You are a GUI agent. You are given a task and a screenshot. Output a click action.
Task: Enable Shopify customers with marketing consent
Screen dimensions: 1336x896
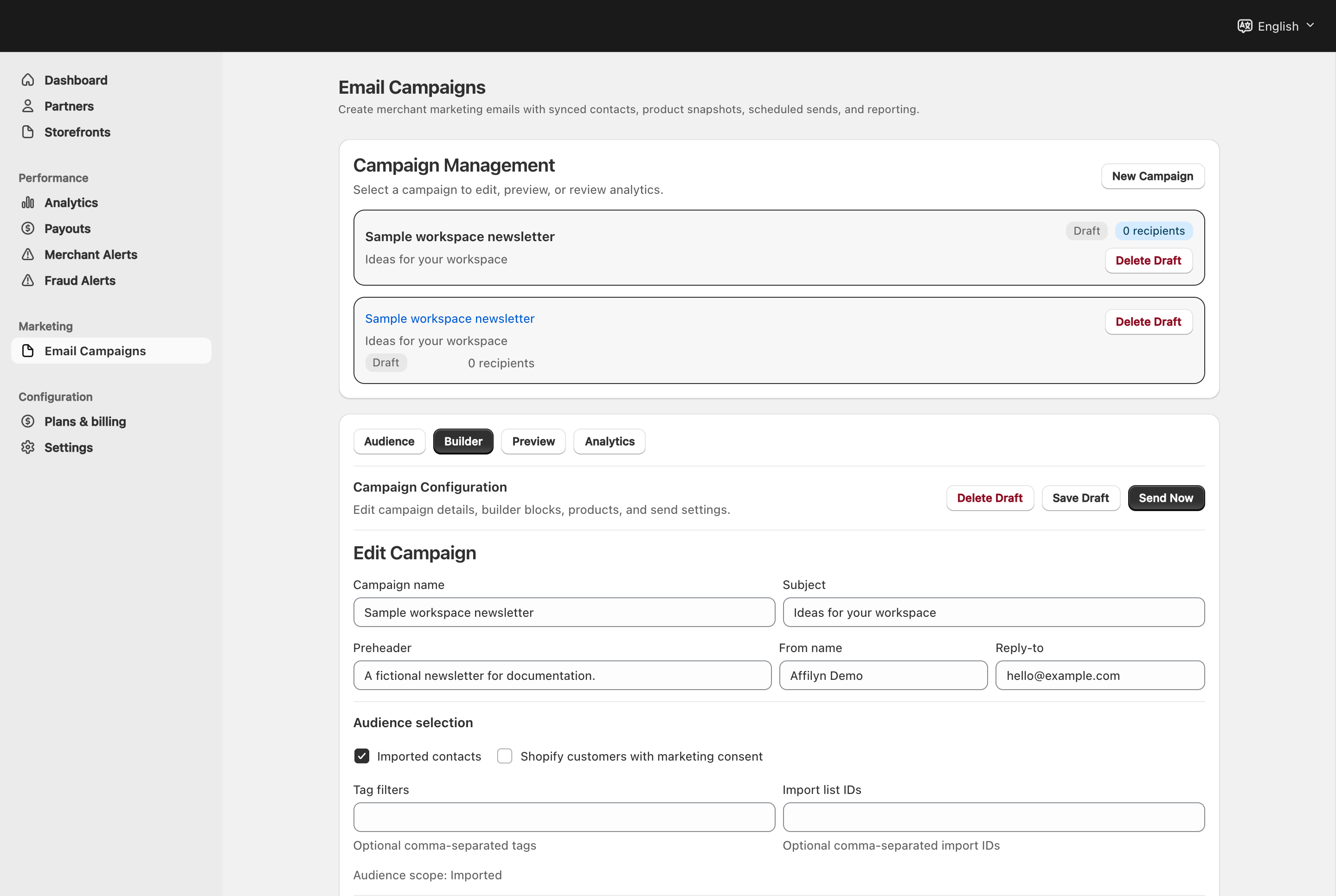point(505,756)
